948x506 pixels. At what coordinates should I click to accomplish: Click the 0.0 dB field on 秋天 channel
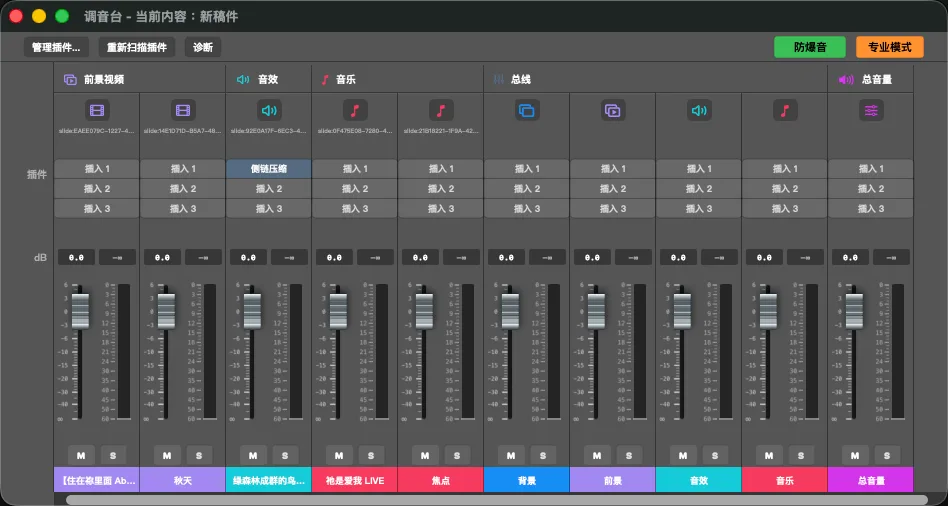pyautogui.click(x=163, y=258)
